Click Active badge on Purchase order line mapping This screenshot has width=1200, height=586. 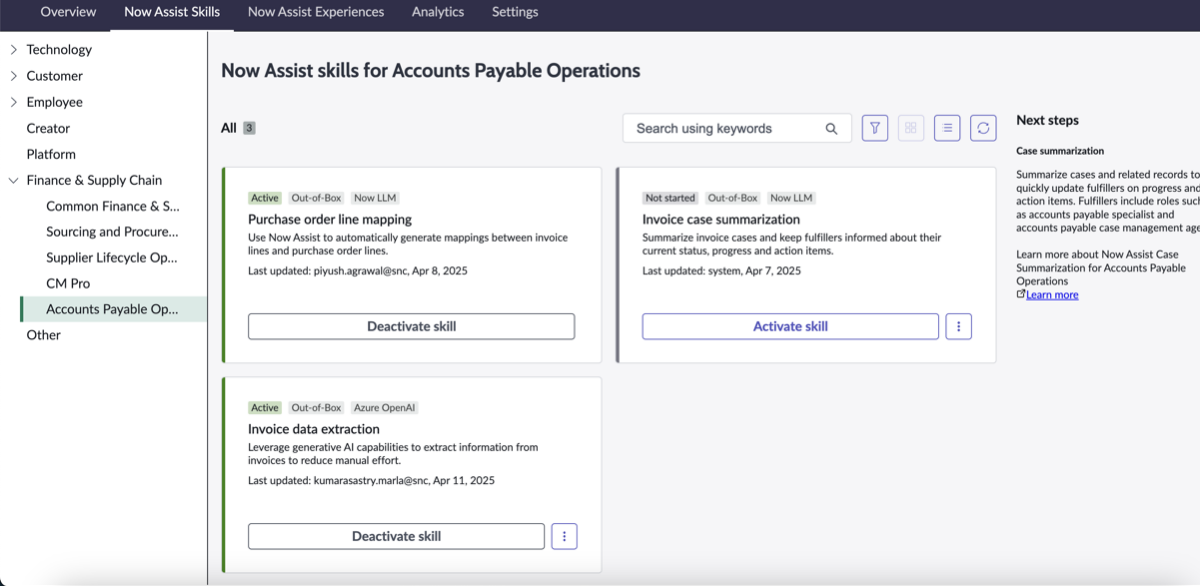pyautogui.click(x=265, y=198)
